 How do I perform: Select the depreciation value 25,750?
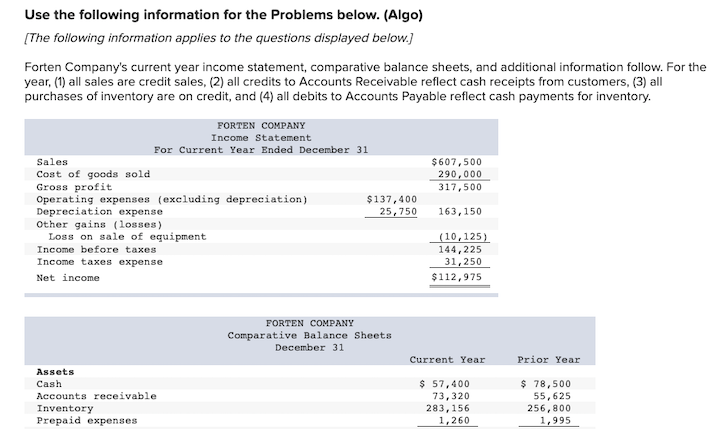pyautogui.click(x=398, y=212)
